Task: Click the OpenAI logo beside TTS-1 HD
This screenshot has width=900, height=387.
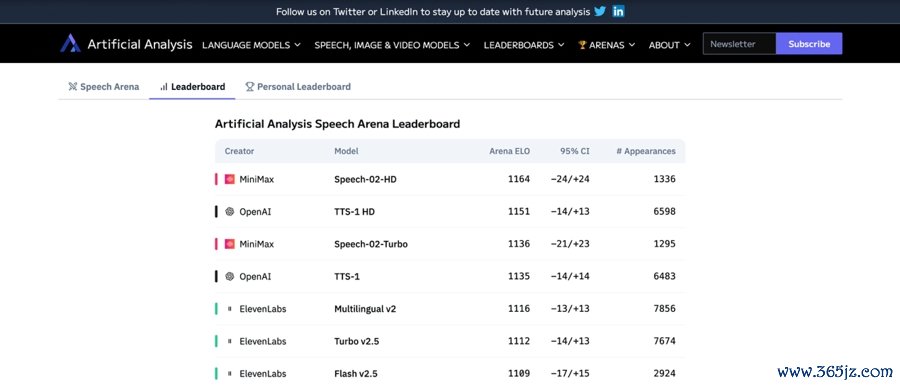Action: tap(230, 211)
